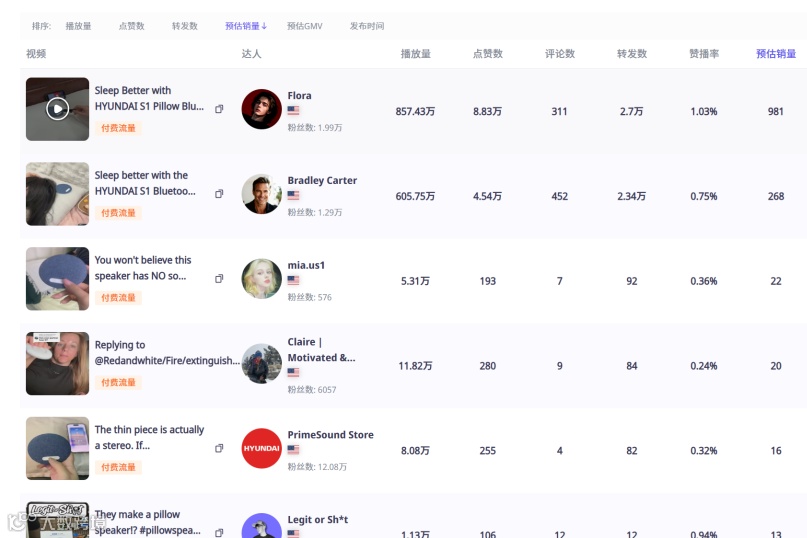Click creator name PrimeSound Store
The height and width of the screenshot is (538, 807).
pos(330,435)
